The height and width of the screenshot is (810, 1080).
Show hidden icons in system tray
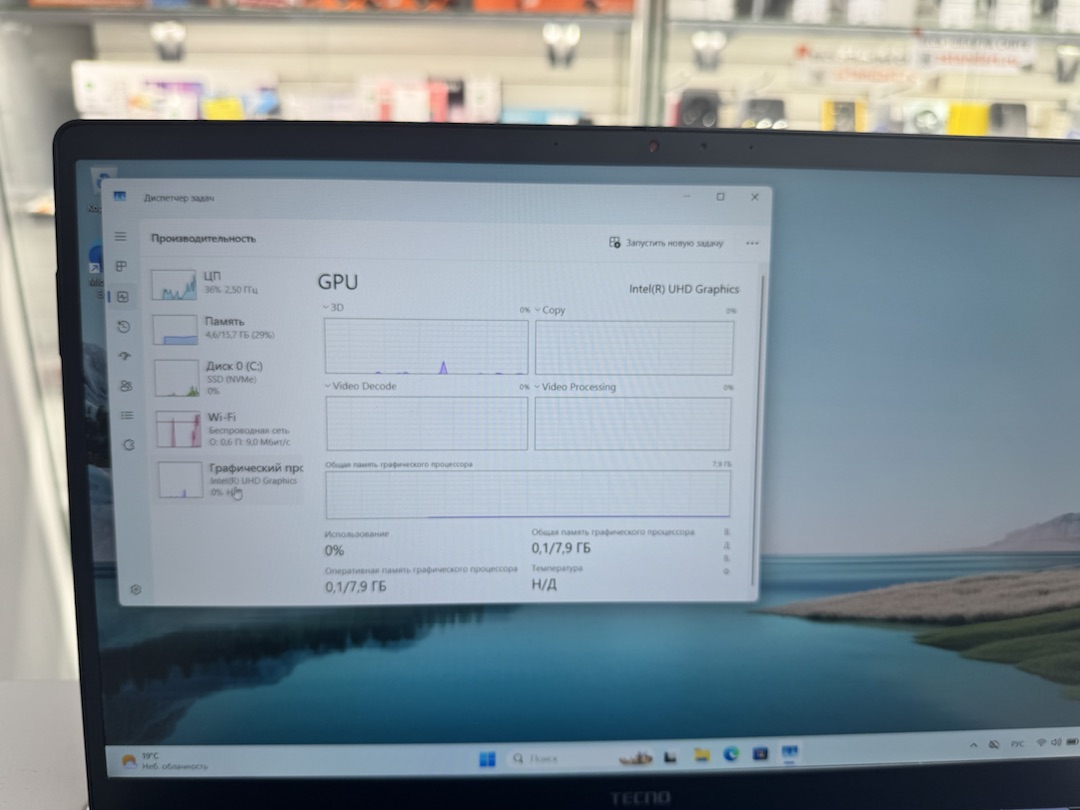coord(973,745)
